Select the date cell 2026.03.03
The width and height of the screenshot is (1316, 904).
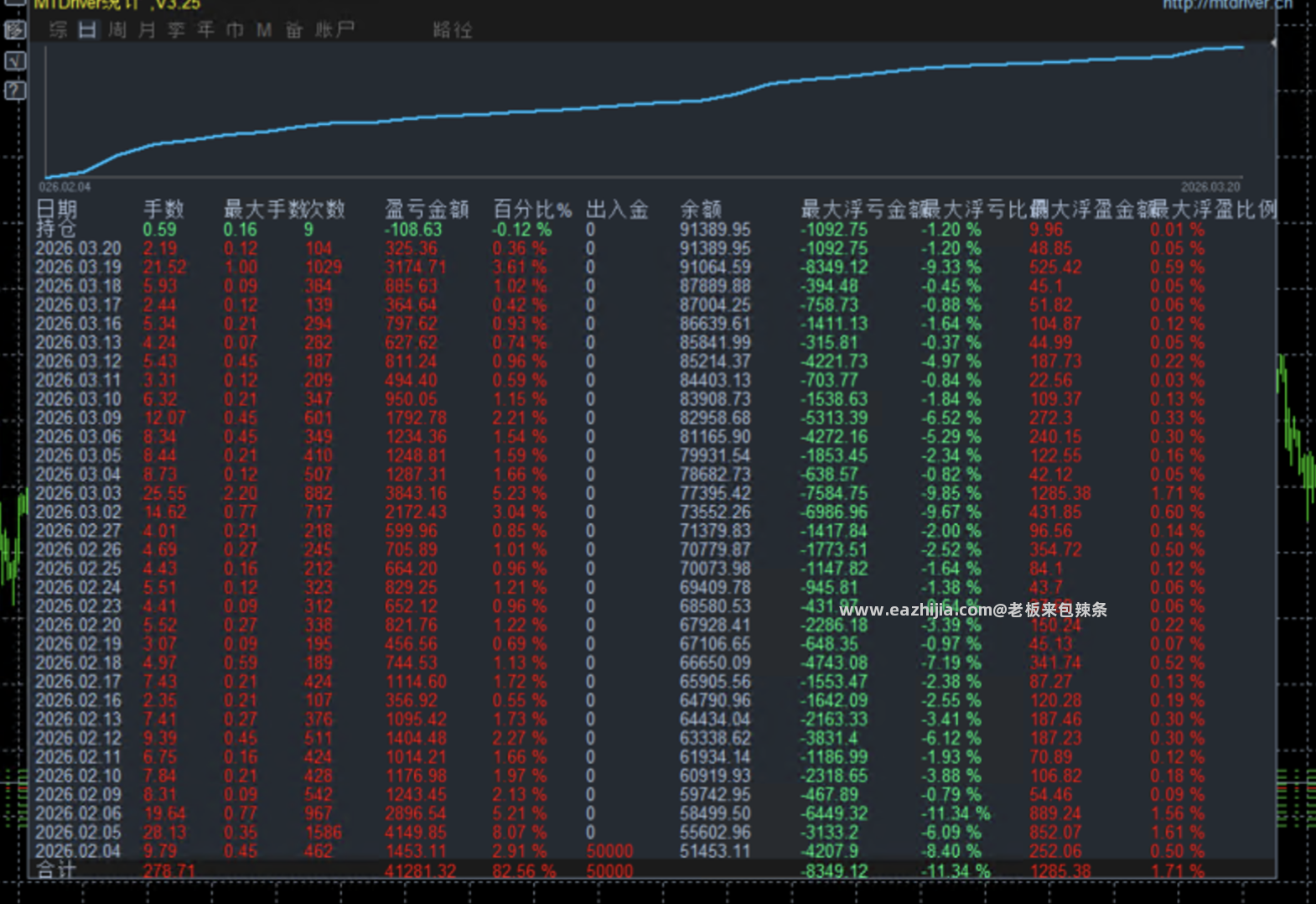pyautogui.click(x=78, y=493)
